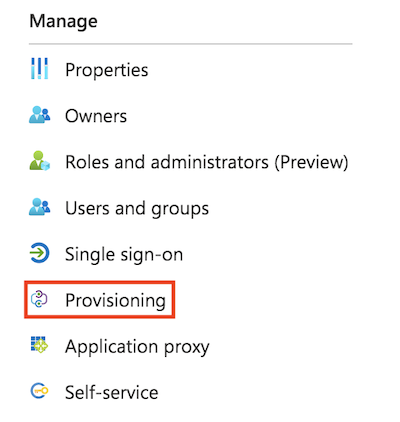Open Single sign-on settings
400x422 pixels.
click(x=124, y=254)
